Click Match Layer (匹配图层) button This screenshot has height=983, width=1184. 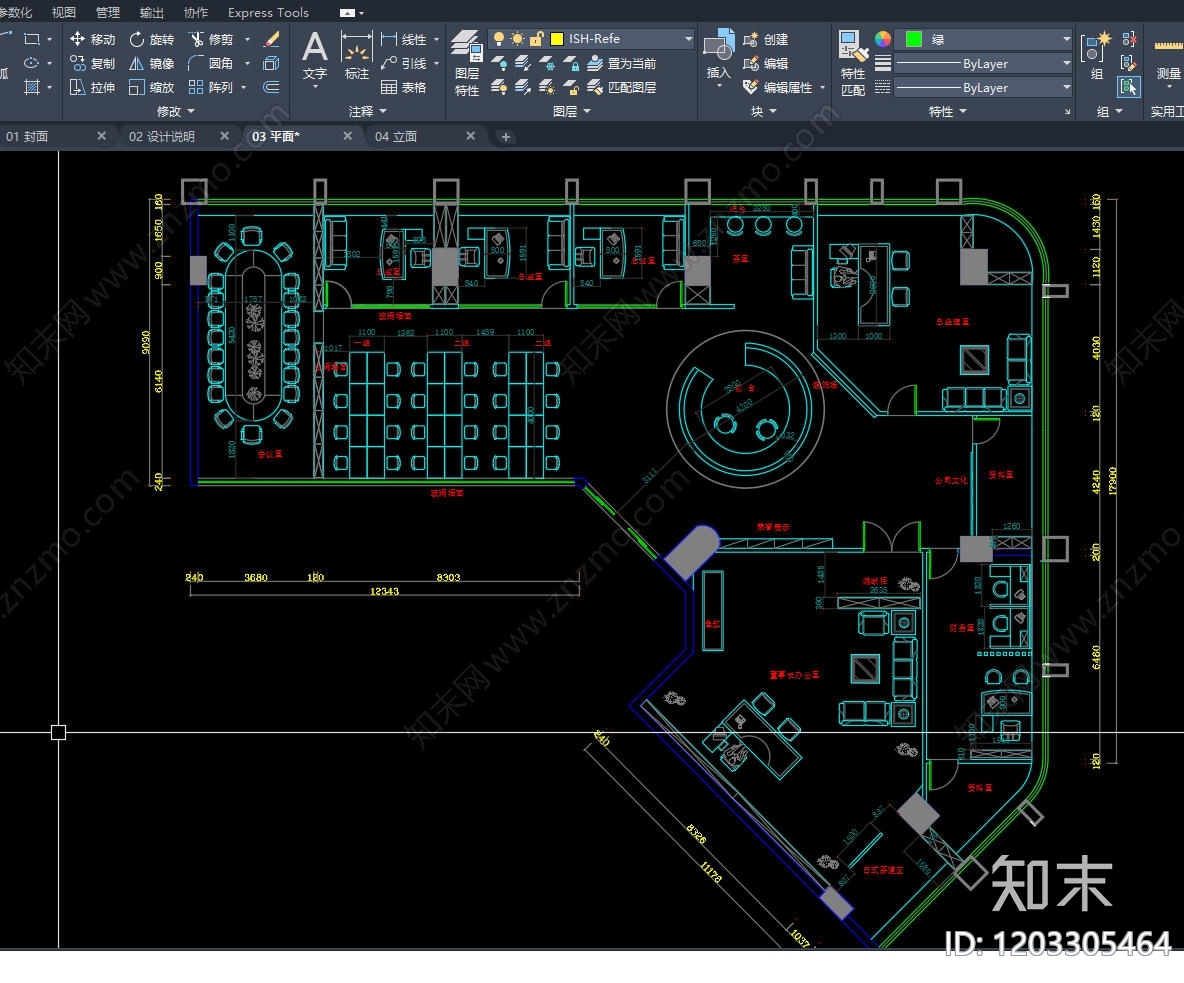click(x=622, y=88)
